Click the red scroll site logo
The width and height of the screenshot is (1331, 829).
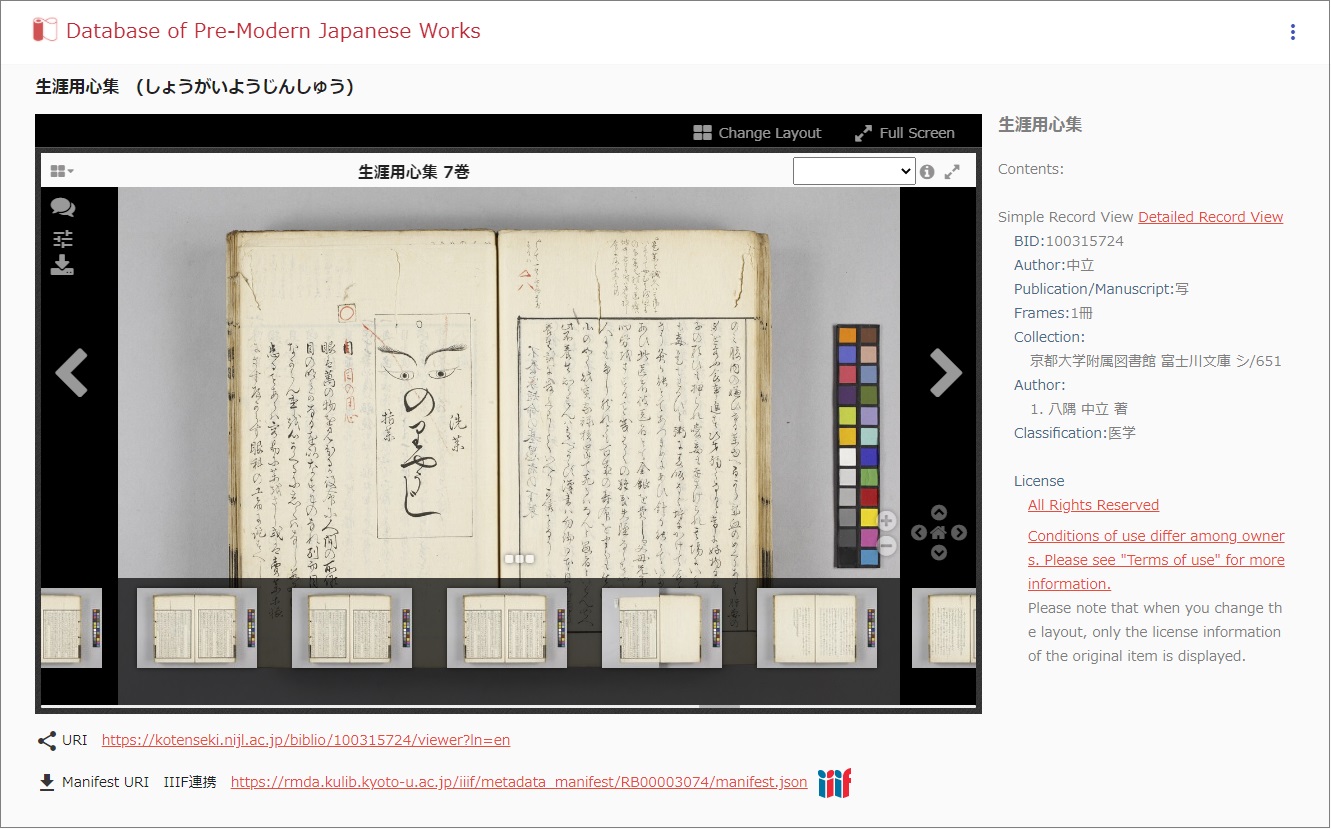coord(44,30)
